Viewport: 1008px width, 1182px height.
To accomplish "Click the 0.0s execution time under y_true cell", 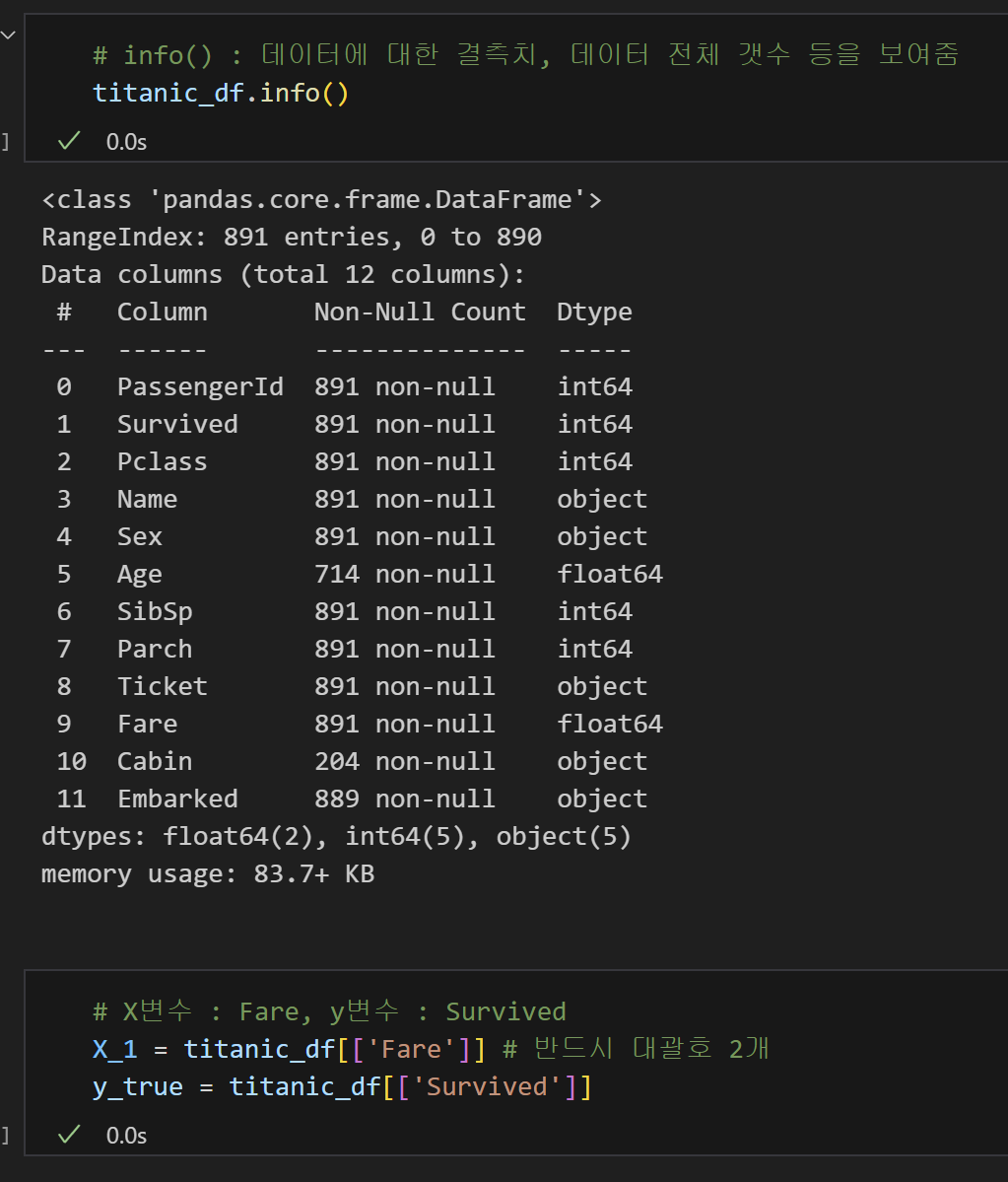I will pos(126,1136).
